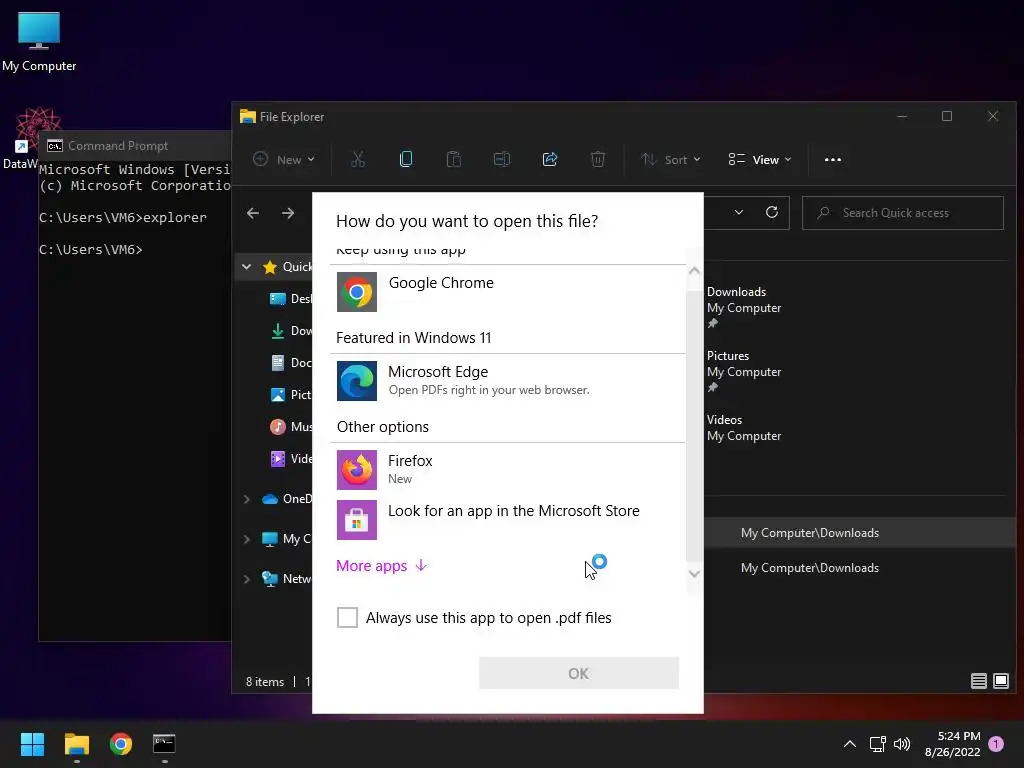Click File Explorer on the taskbar
1024x768 pixels.
pos(76,744)
